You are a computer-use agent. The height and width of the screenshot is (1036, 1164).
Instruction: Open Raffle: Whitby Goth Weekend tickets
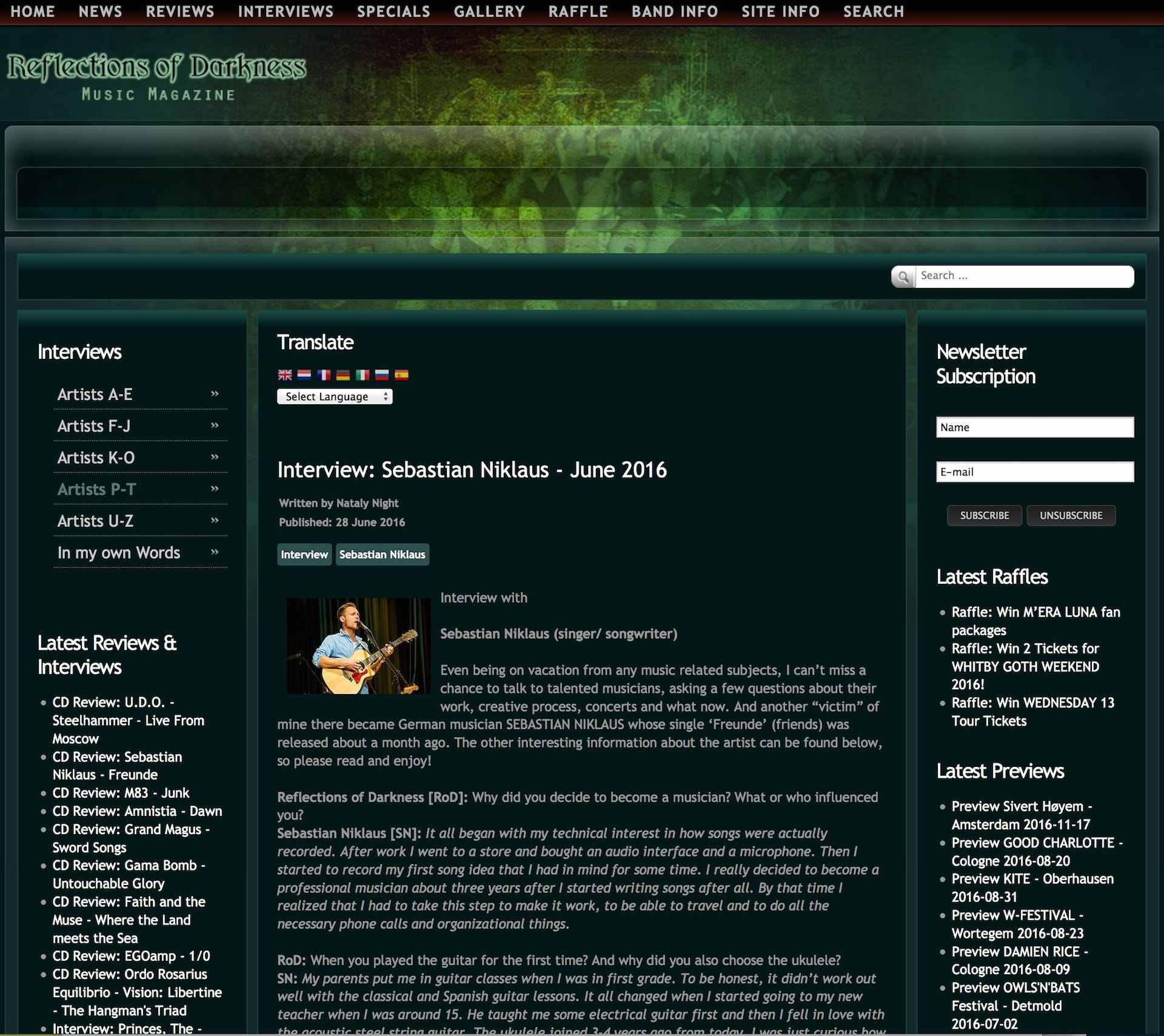pyautogui.click(x=1026, y=666)
